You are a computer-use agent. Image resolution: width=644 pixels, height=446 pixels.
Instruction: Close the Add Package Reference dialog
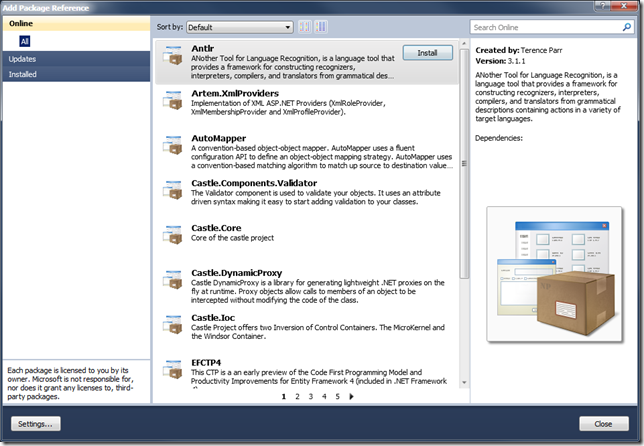604,424
